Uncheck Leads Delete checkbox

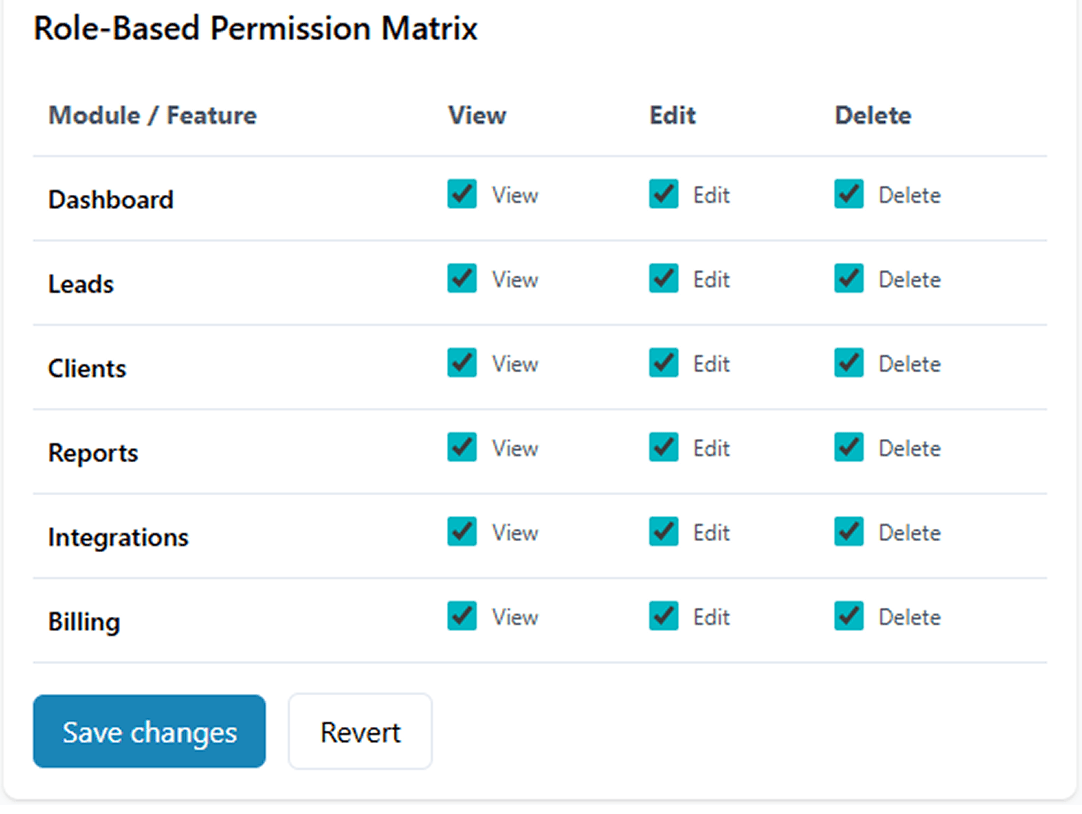click(849, 278)
